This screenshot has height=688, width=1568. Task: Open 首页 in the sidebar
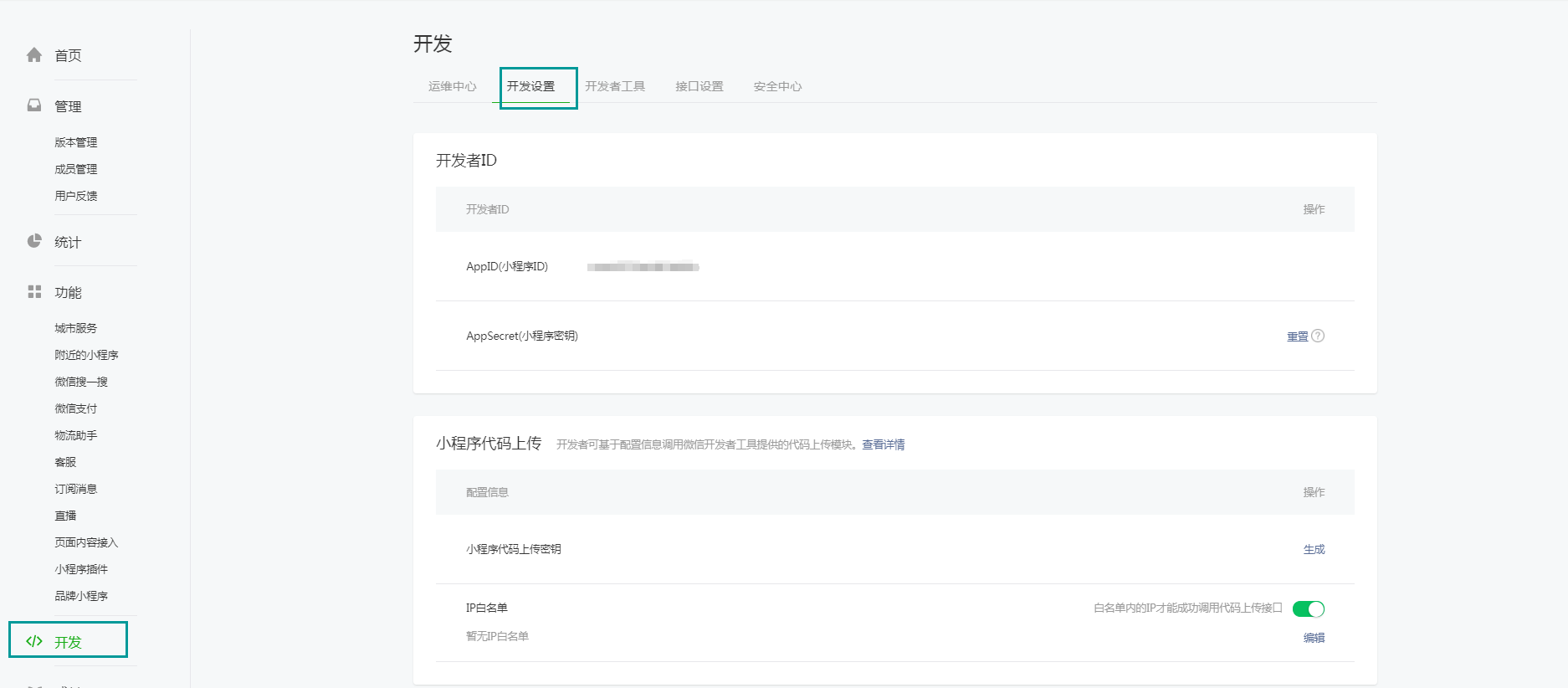(68, 55)
